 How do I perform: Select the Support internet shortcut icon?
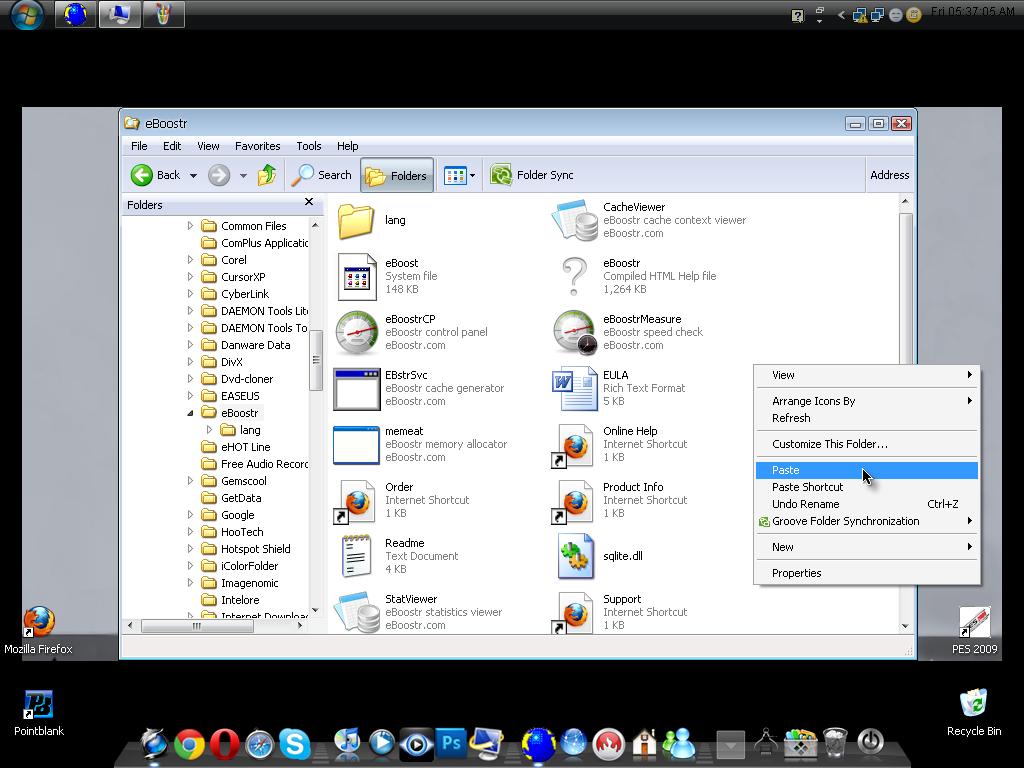coord(573,612)
